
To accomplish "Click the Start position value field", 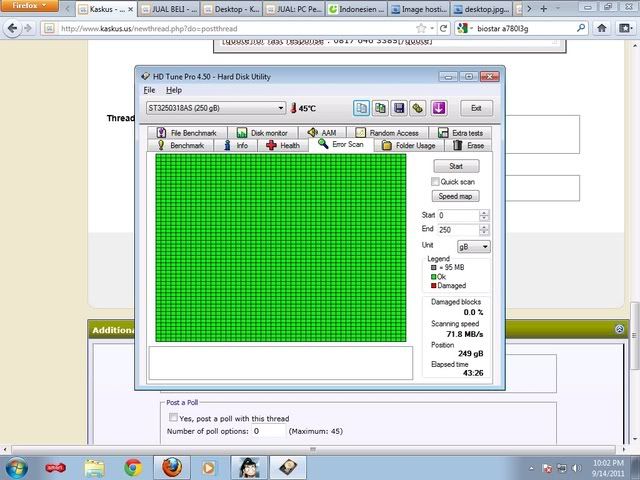I will [458, 215].
